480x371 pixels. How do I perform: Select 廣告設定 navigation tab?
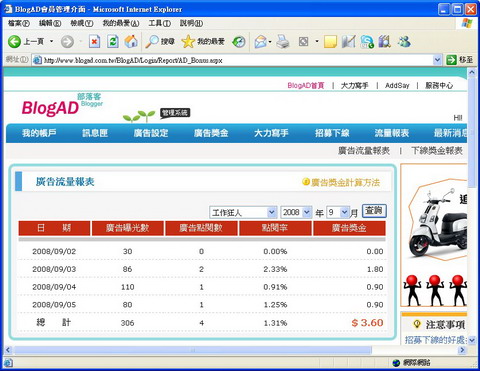click(x=151, y=133)
